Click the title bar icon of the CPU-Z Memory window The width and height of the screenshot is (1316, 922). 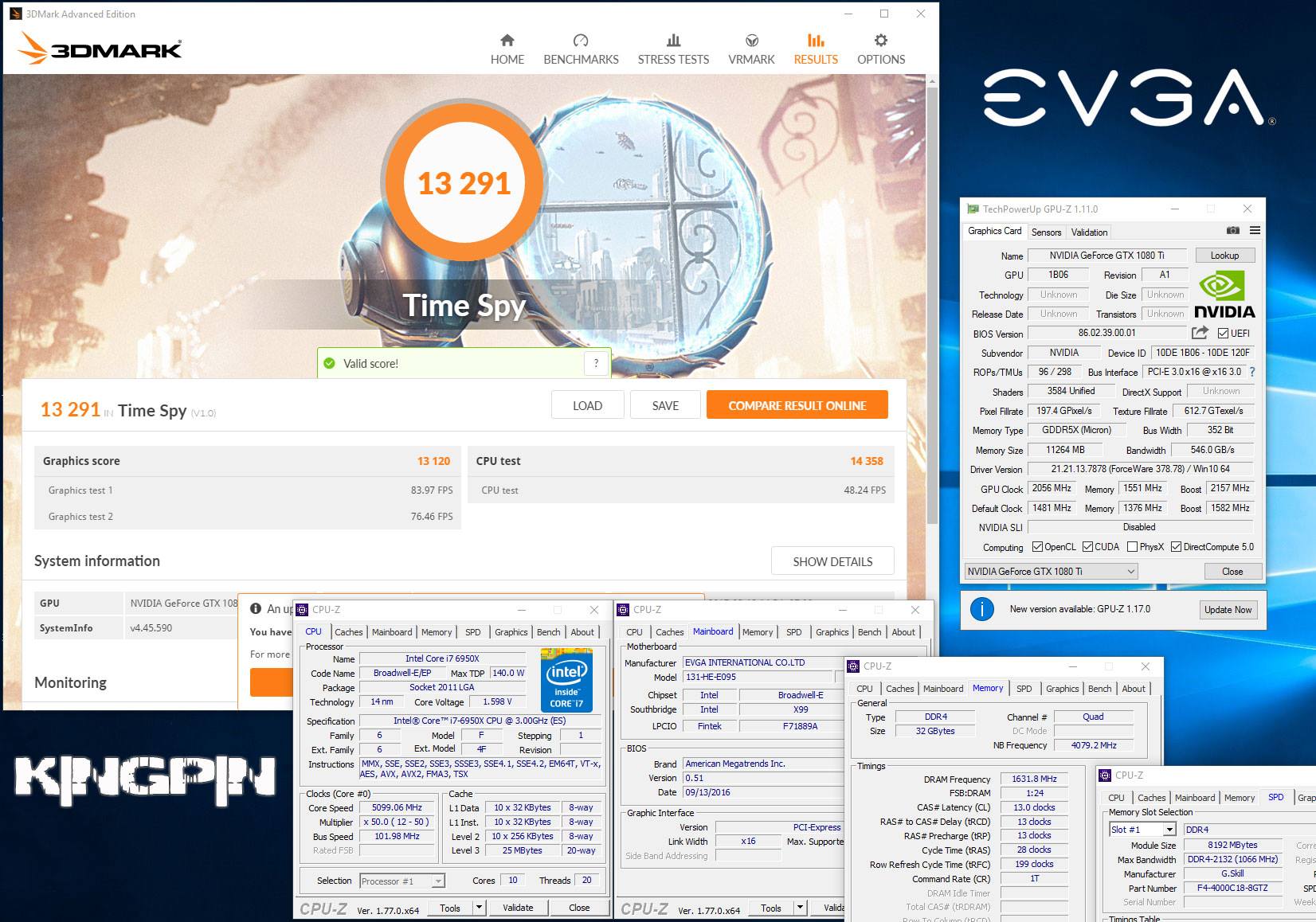coord(854,666)
